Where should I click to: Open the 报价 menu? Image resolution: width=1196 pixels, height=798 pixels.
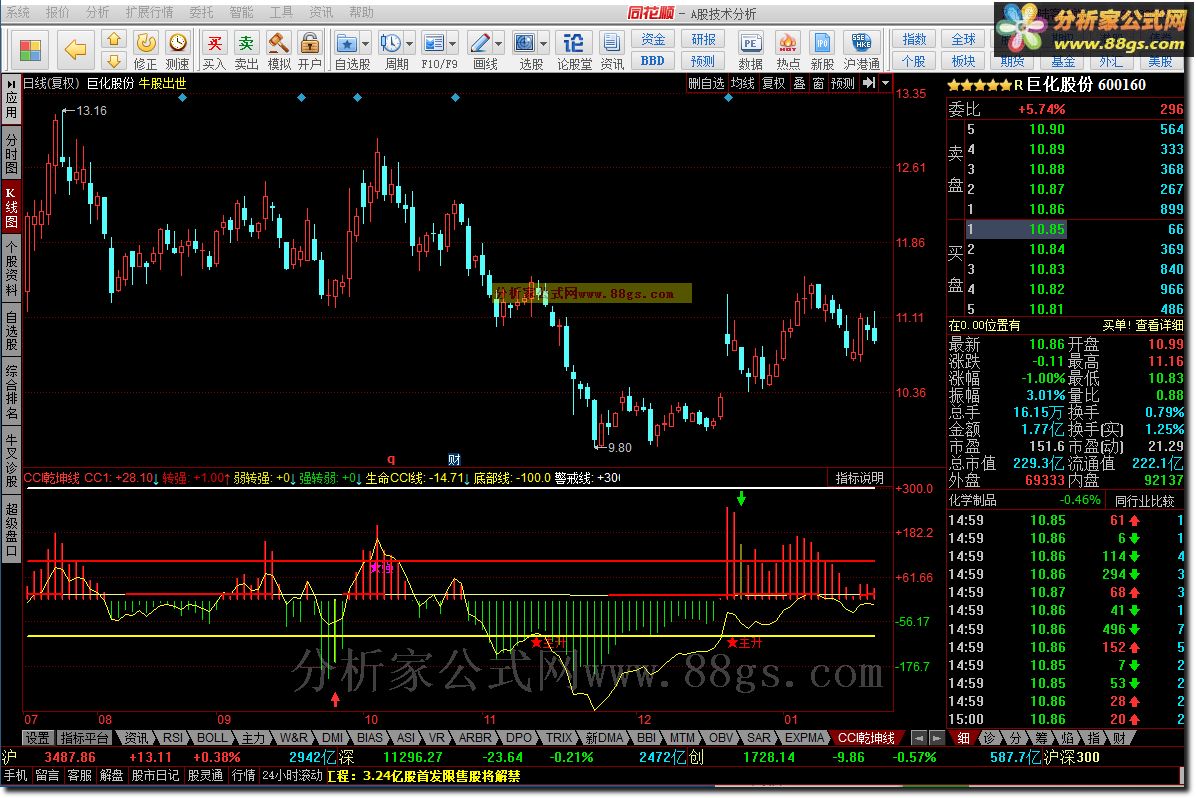click(57, 12)
